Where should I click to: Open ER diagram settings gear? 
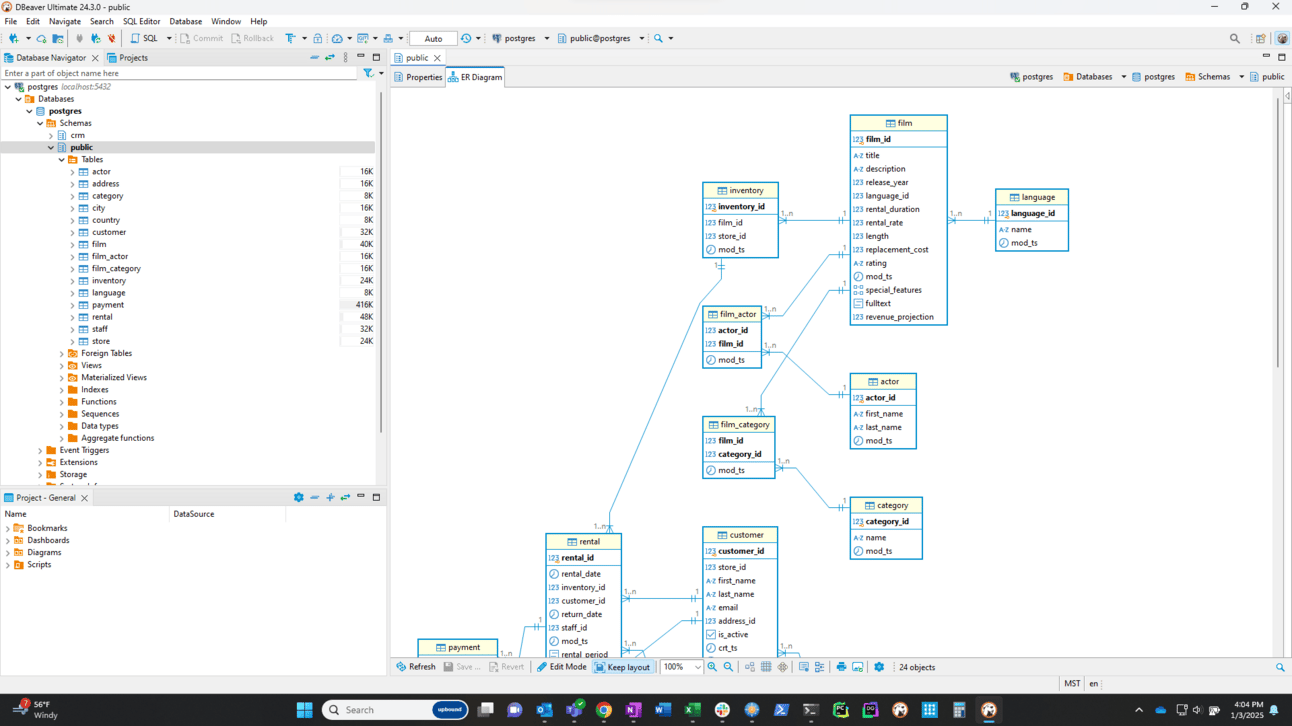(x=879, y=667)
